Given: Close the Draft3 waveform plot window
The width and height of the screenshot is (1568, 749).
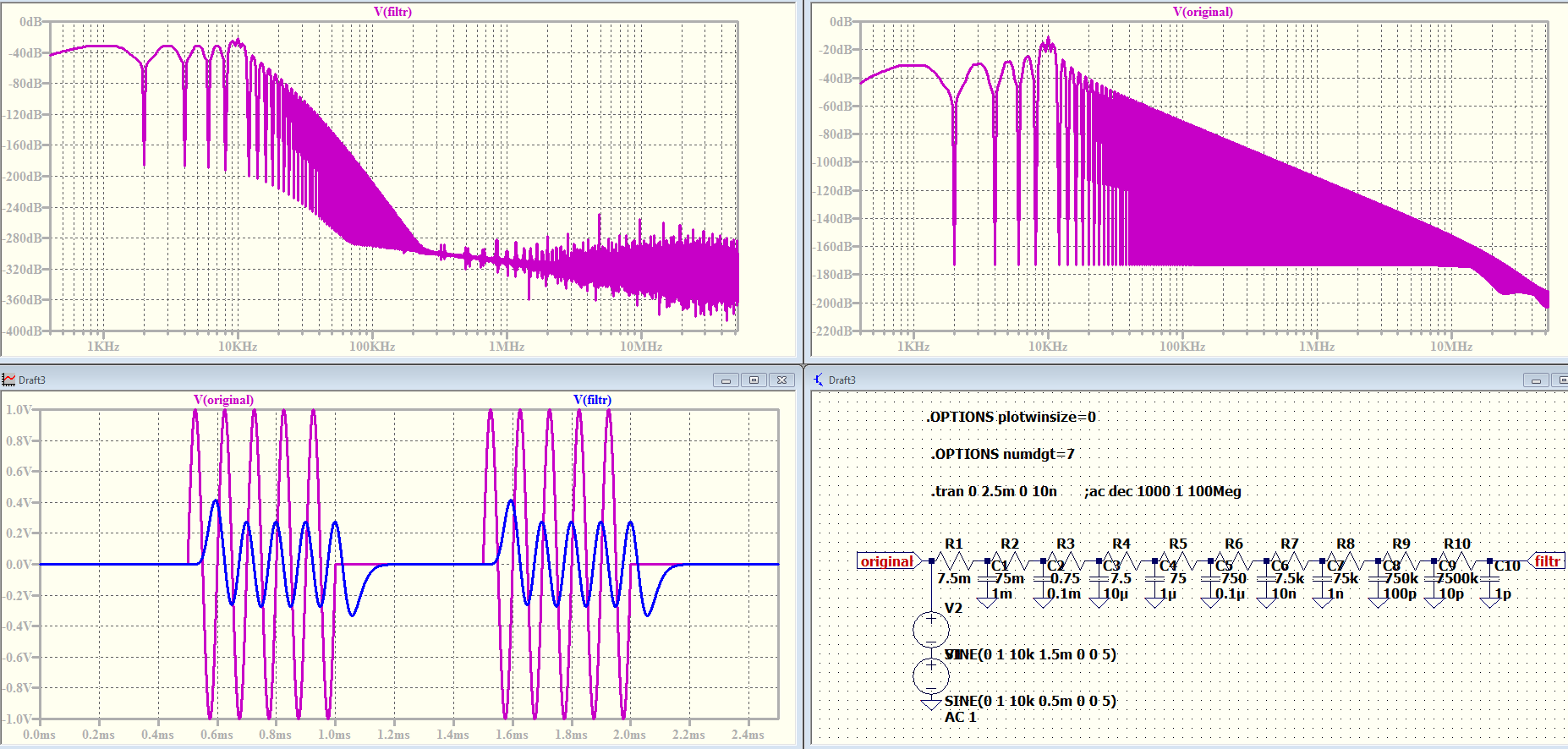Looking at the screenshot, I should (x=782, y=380).
